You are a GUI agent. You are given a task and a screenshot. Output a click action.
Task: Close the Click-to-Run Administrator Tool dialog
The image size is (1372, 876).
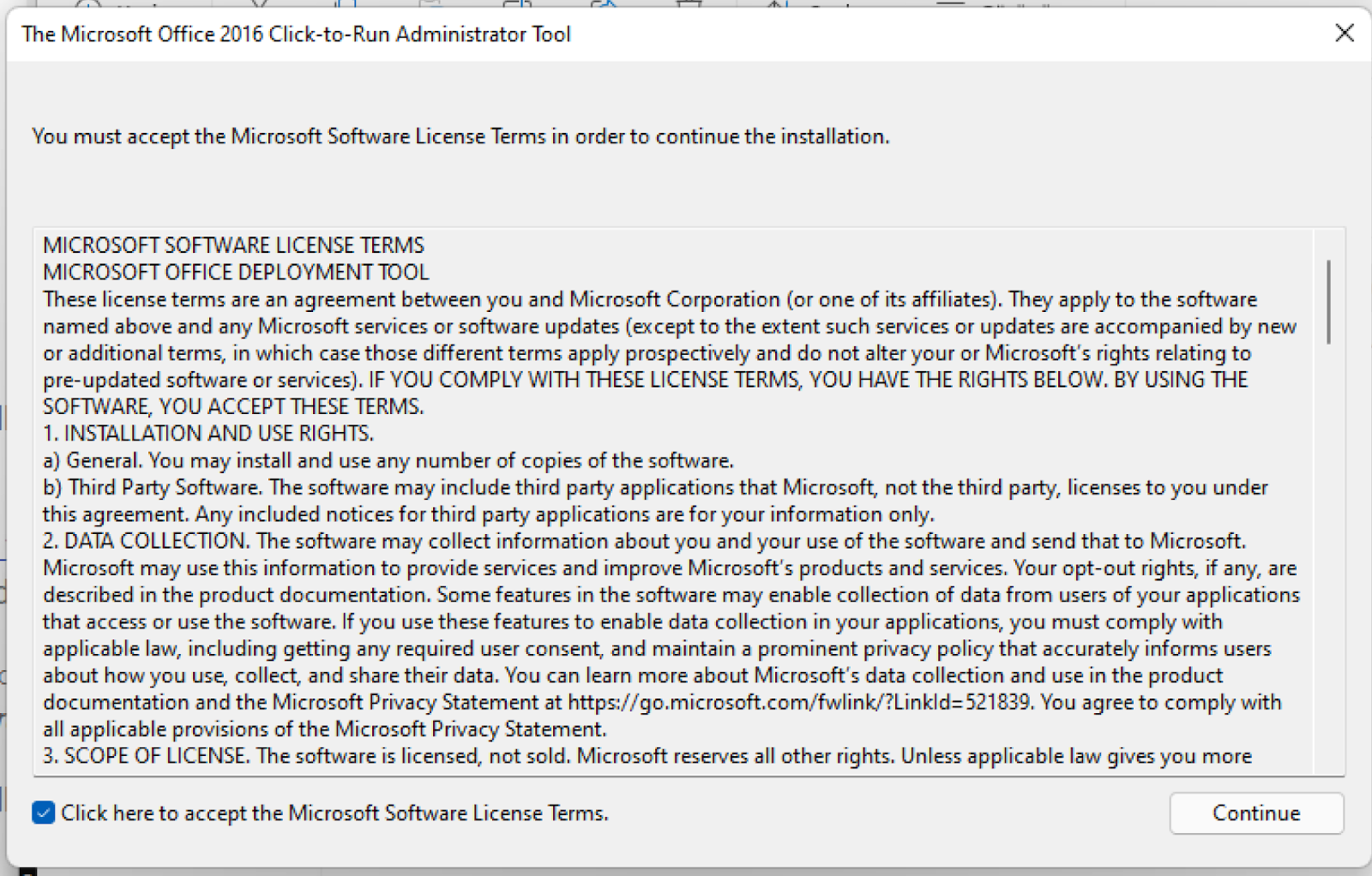[1345, 33]
